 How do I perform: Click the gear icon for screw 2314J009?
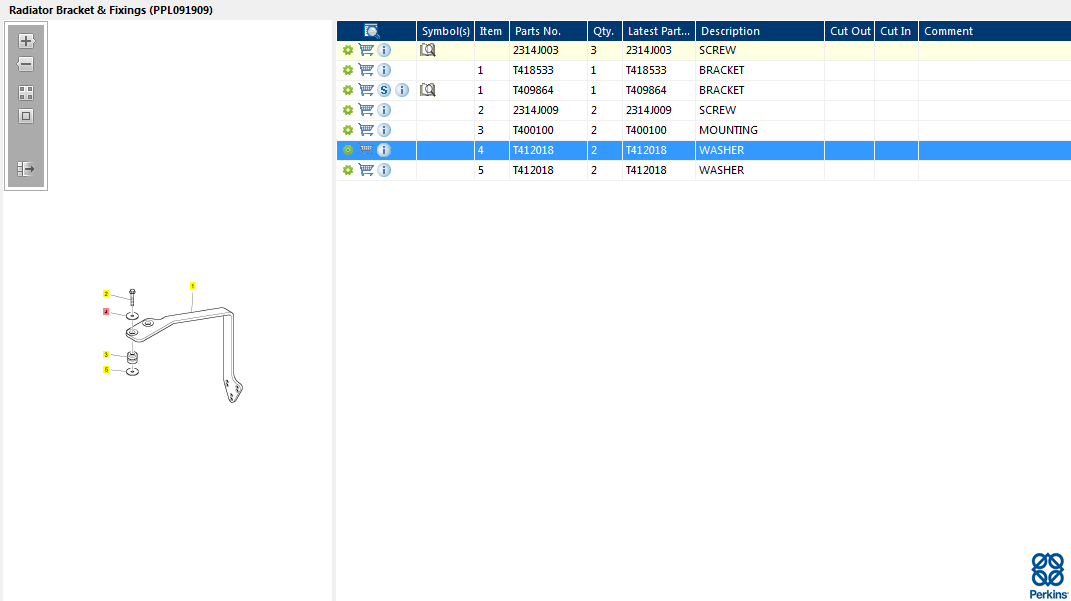(x=348, y=110)
